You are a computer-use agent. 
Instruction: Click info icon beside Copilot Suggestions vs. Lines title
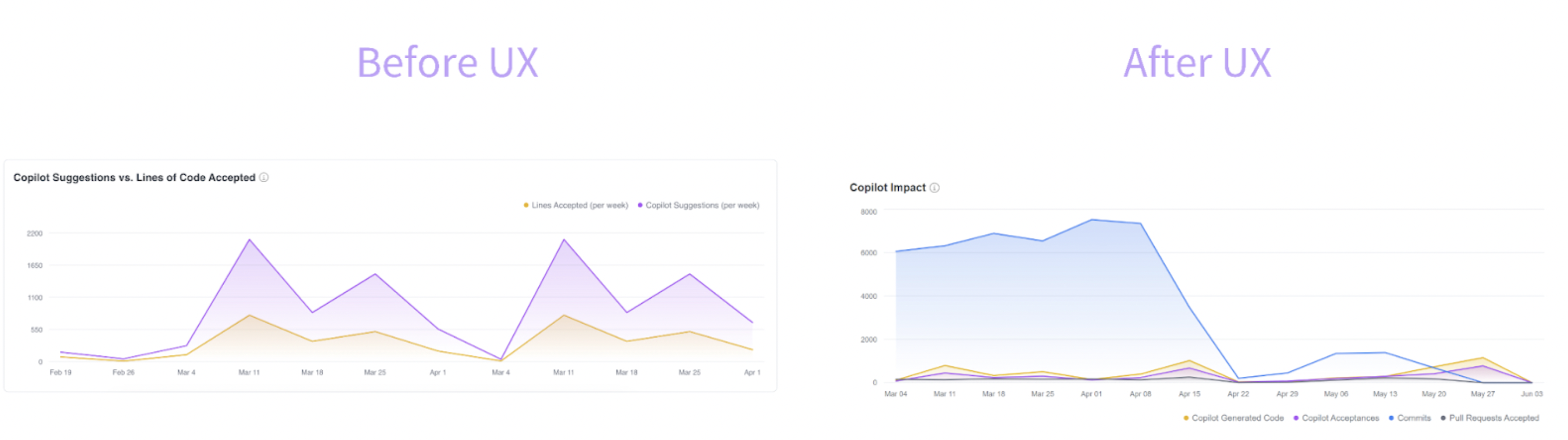[x=263, y=177]
